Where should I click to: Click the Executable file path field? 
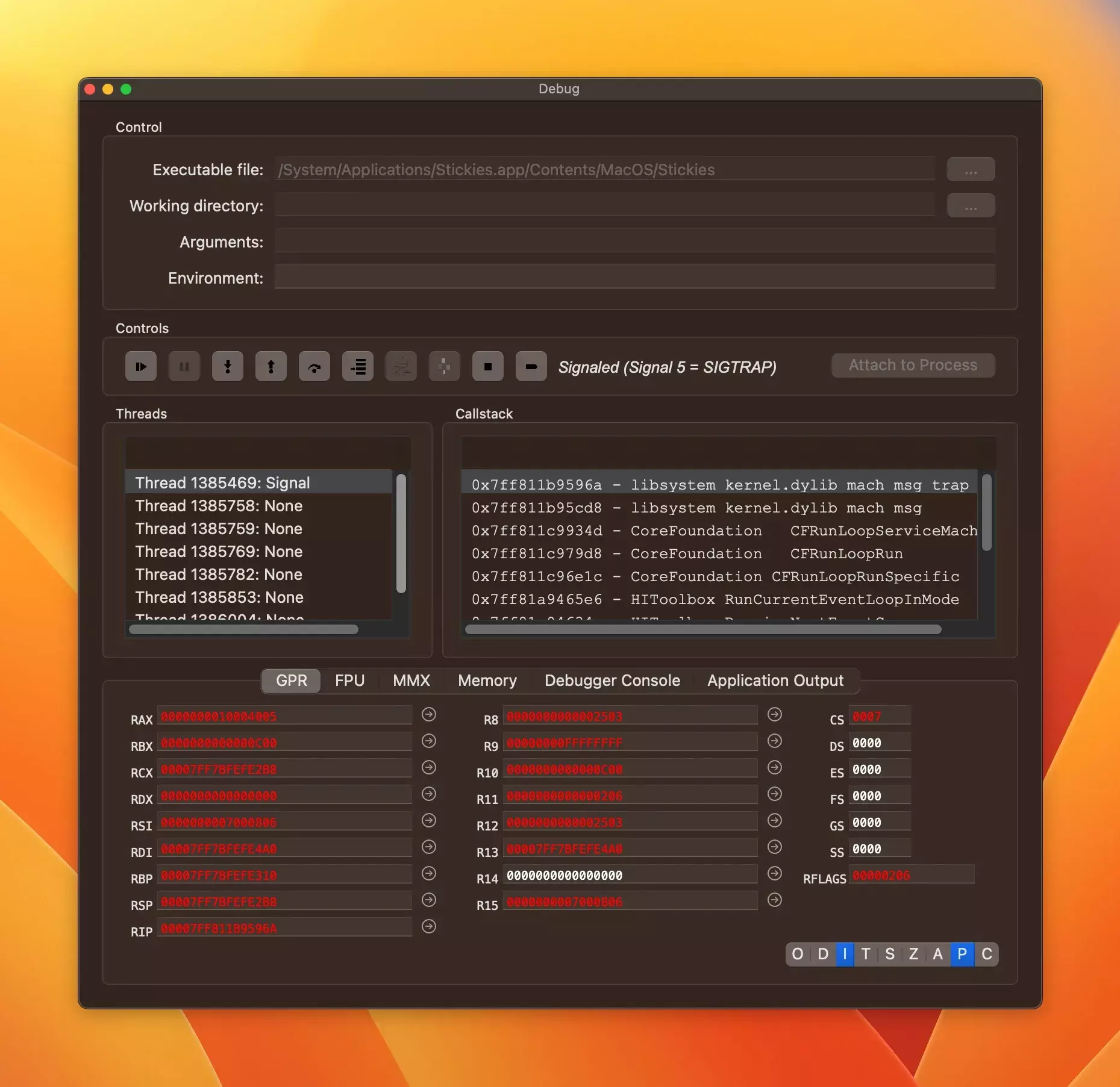tap(605, 169)
